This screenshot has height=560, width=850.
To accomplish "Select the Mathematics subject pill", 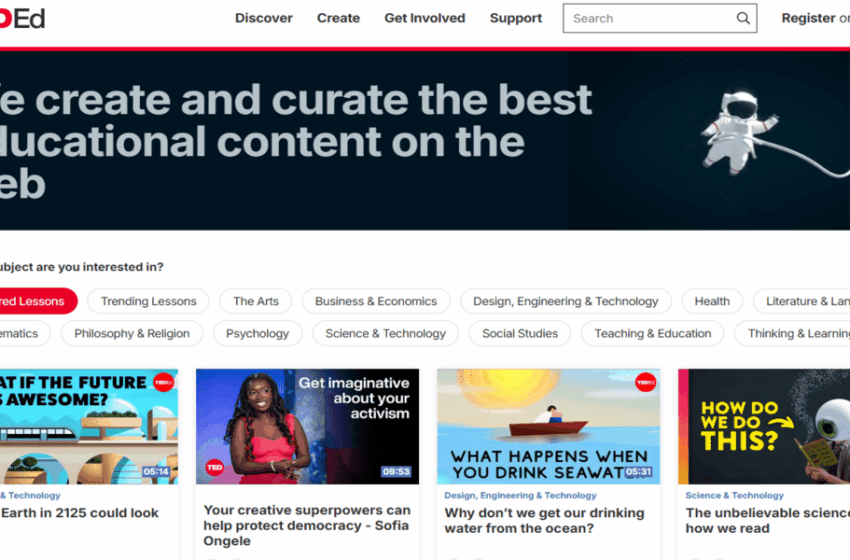I will click(x=24, y=333).
